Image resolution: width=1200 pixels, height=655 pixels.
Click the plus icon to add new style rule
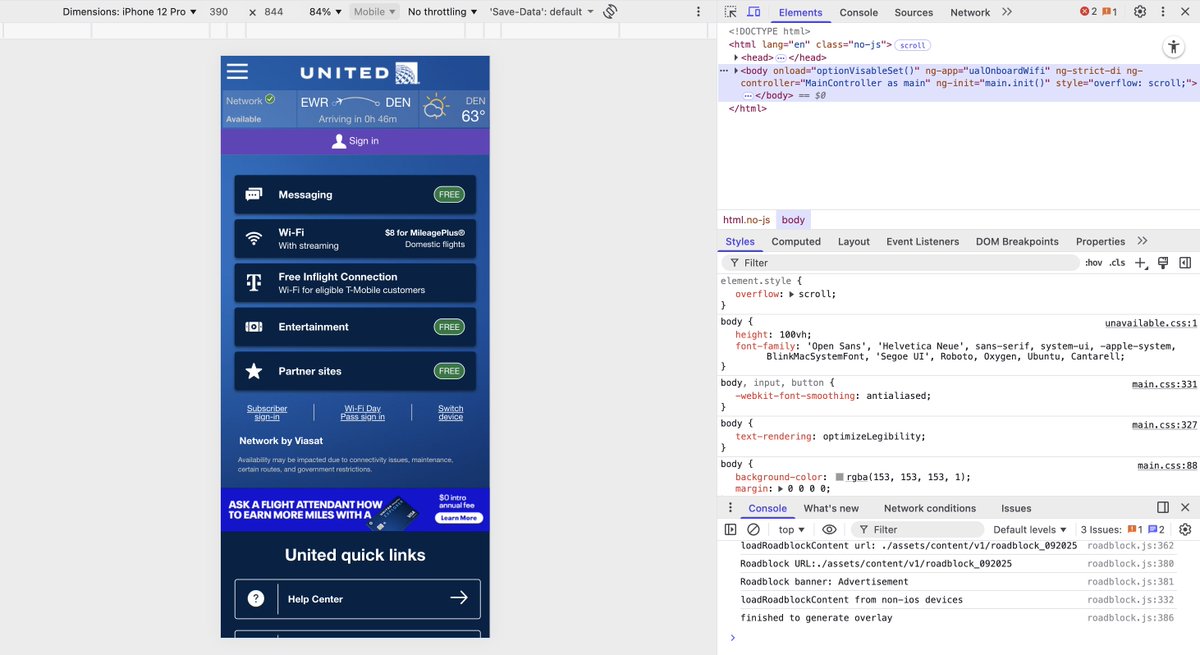coord(1140,262)
